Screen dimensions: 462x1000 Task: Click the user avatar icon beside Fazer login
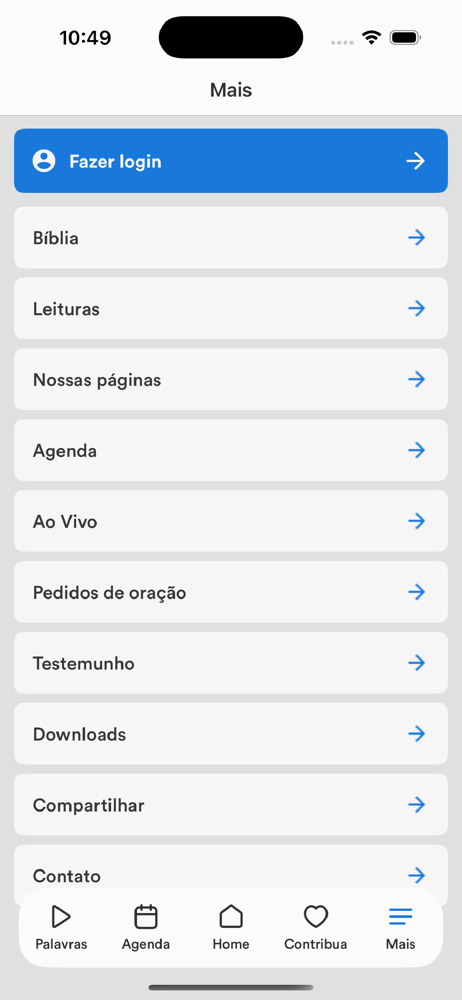(x=44, y=161)
